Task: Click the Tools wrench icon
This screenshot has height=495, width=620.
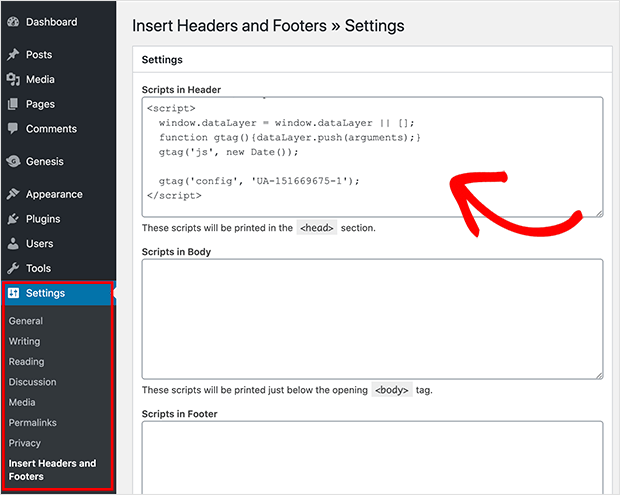Action: 13,268
